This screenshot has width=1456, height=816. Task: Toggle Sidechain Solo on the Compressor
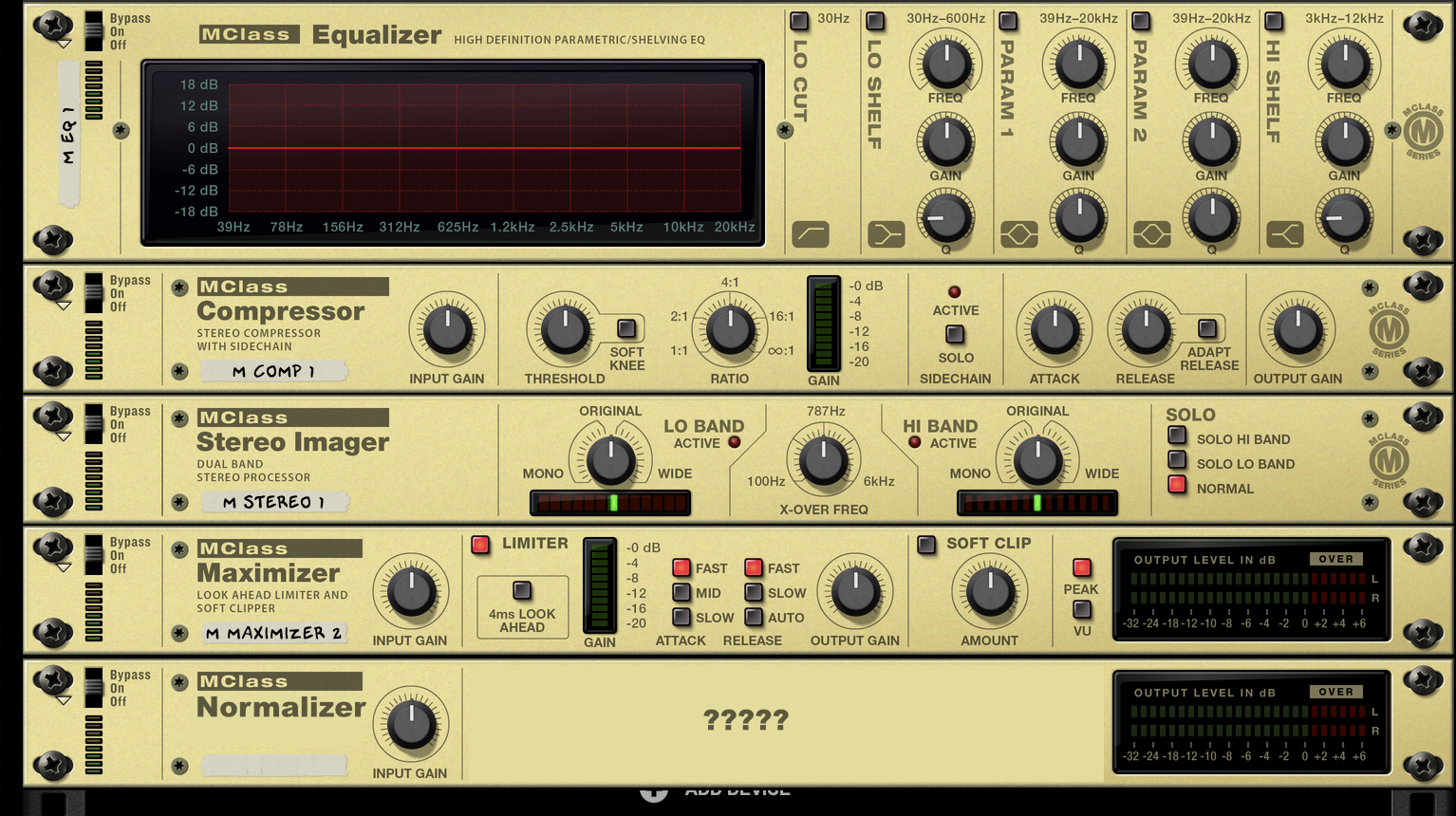(955, 334)
